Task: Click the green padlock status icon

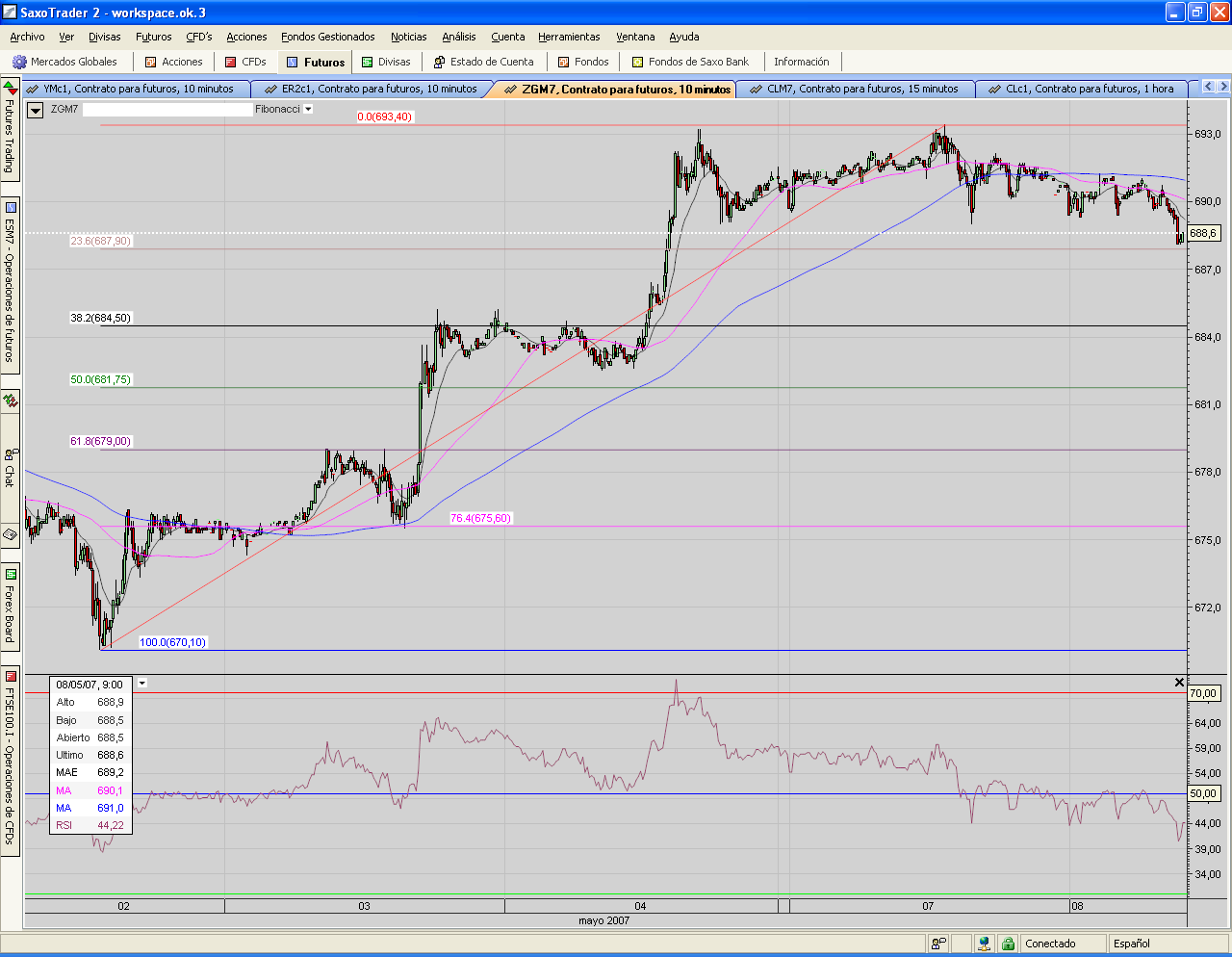Action: (1008, 944)
